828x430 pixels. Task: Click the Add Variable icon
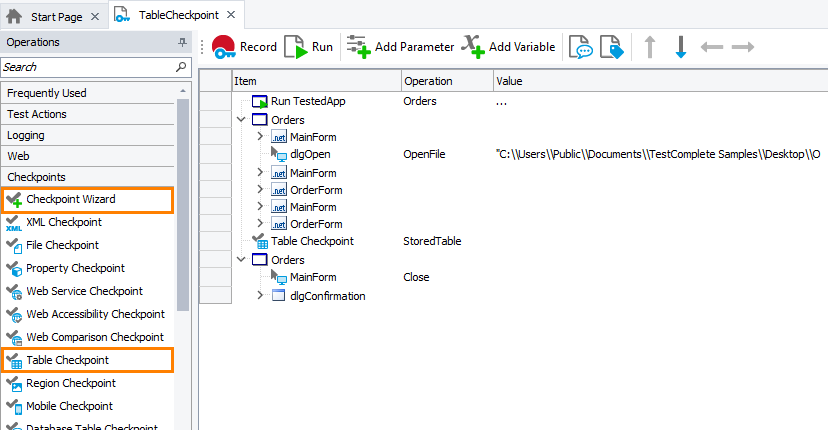(x=472, y=47)
